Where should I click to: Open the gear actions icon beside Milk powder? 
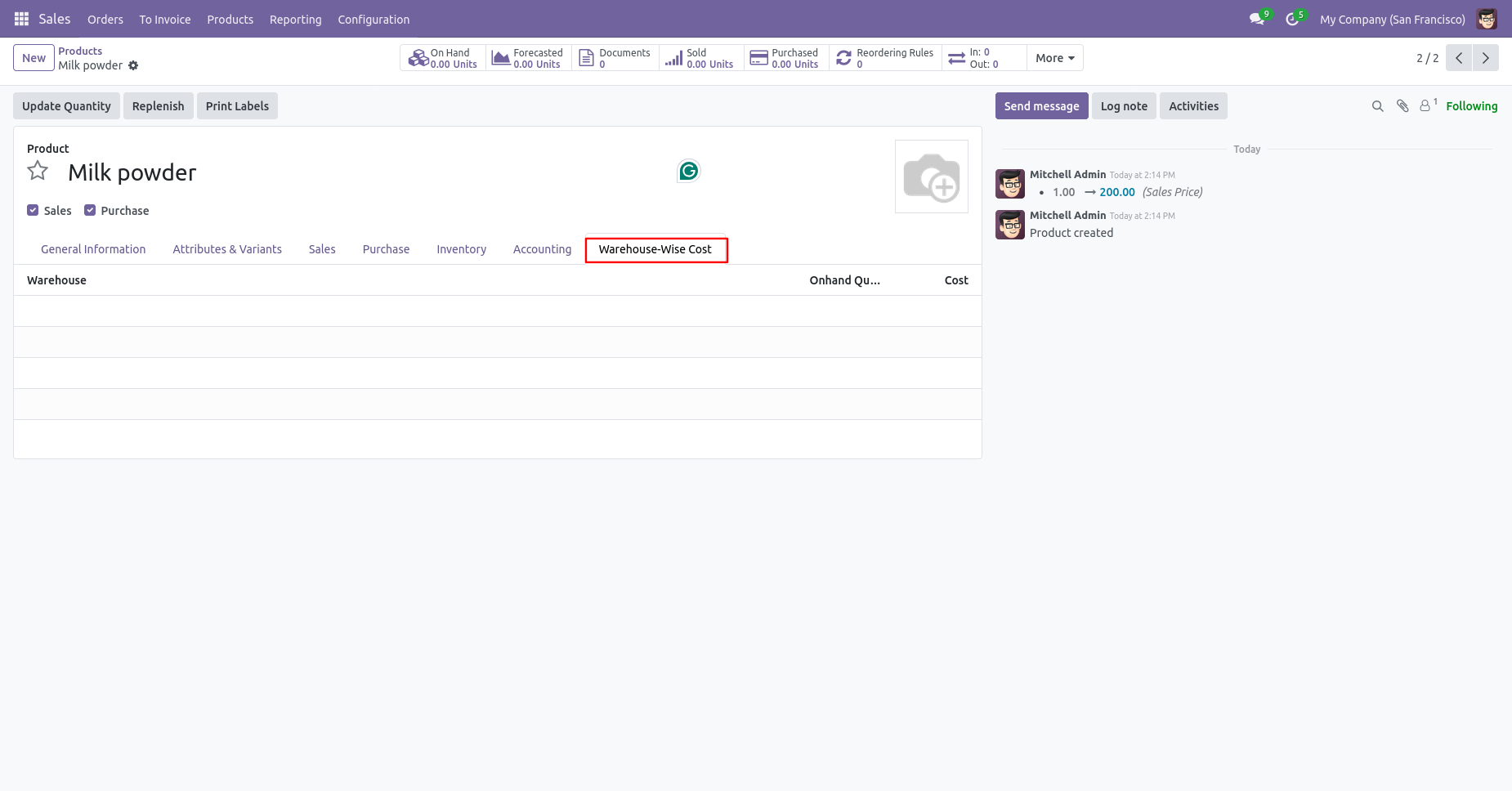coord(133,65)
